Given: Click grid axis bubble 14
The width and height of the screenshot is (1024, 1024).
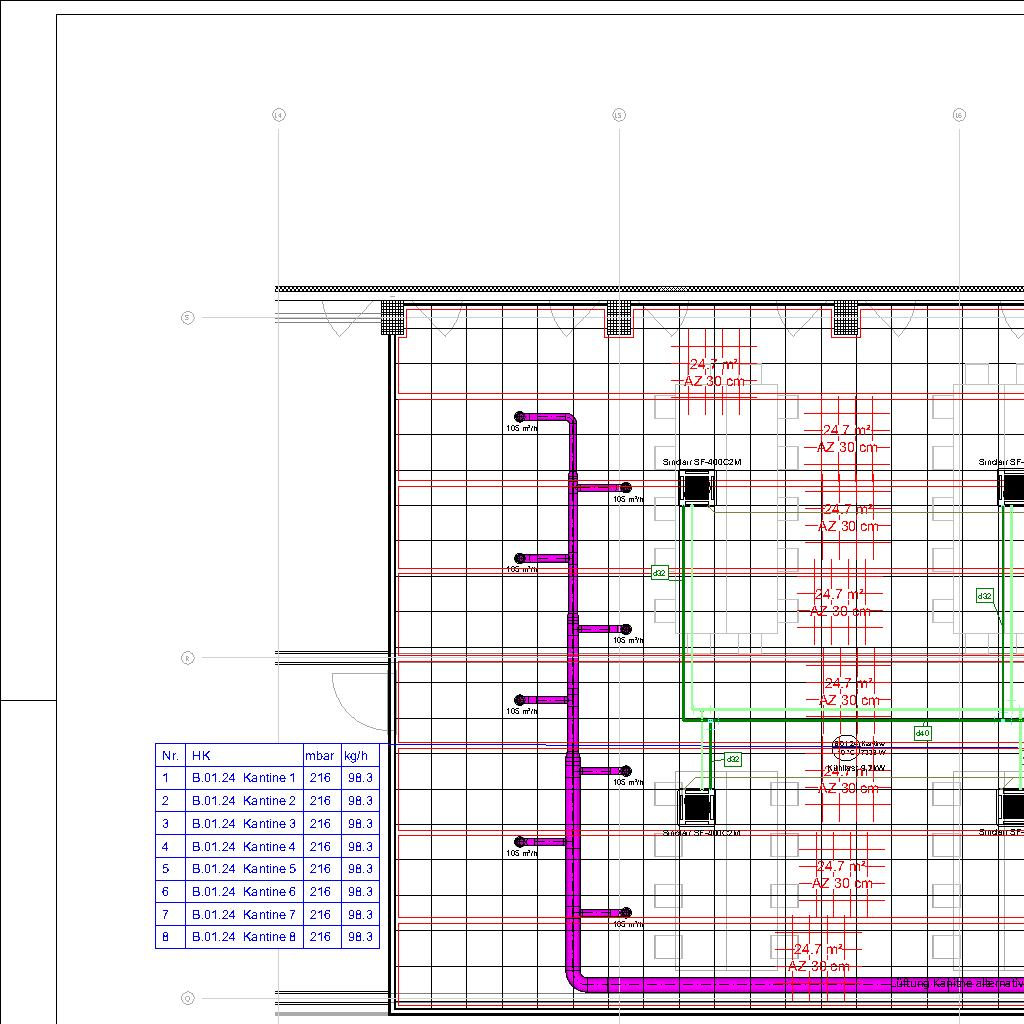Looking at the screenshot, I should pos(279,115).
